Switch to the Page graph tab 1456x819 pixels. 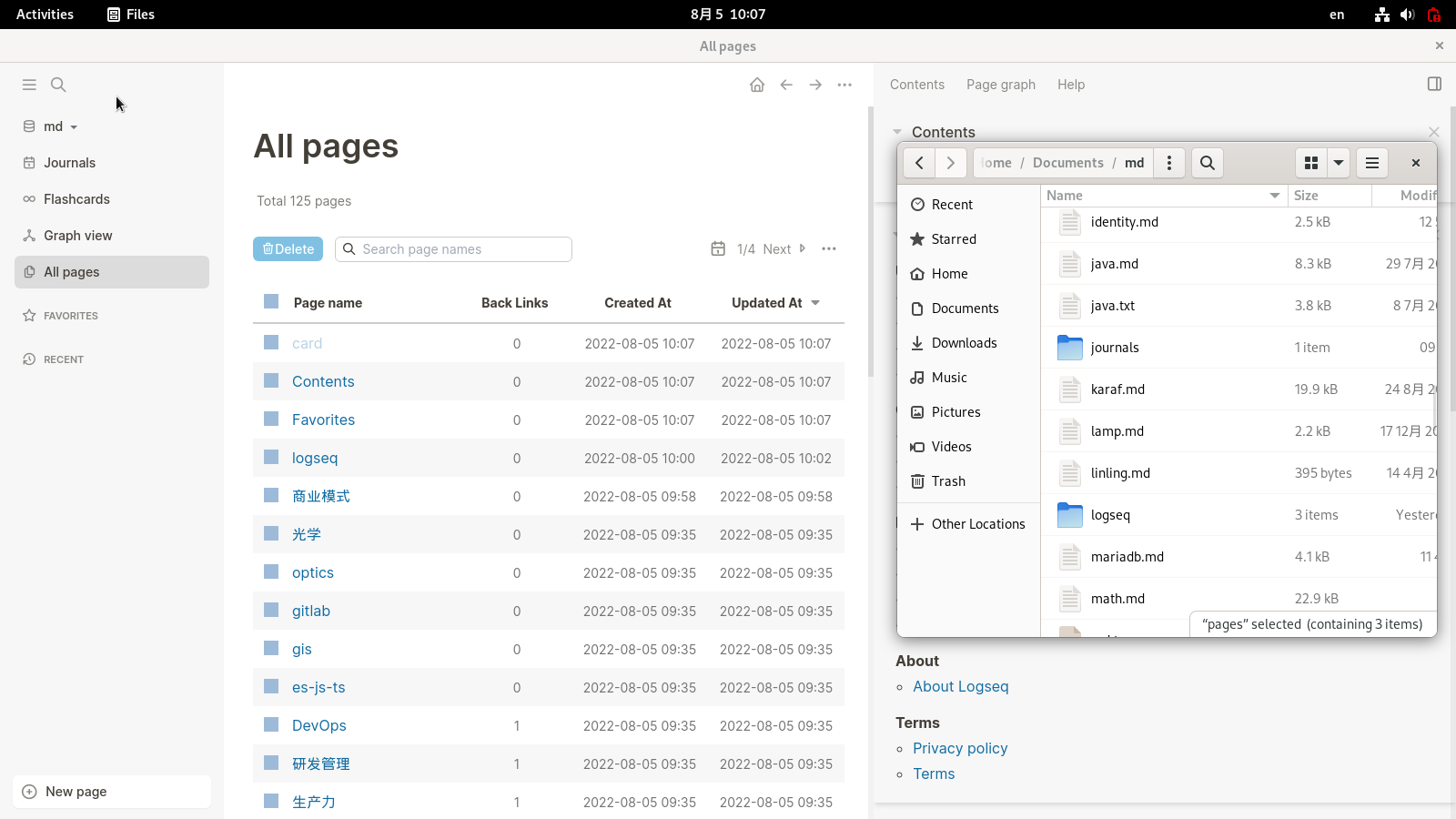coord(1000,85)
